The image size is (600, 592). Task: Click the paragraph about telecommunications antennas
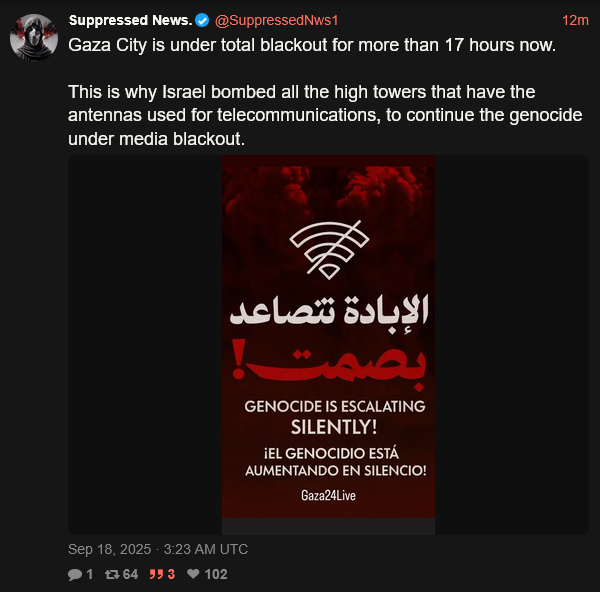[325, 115]
